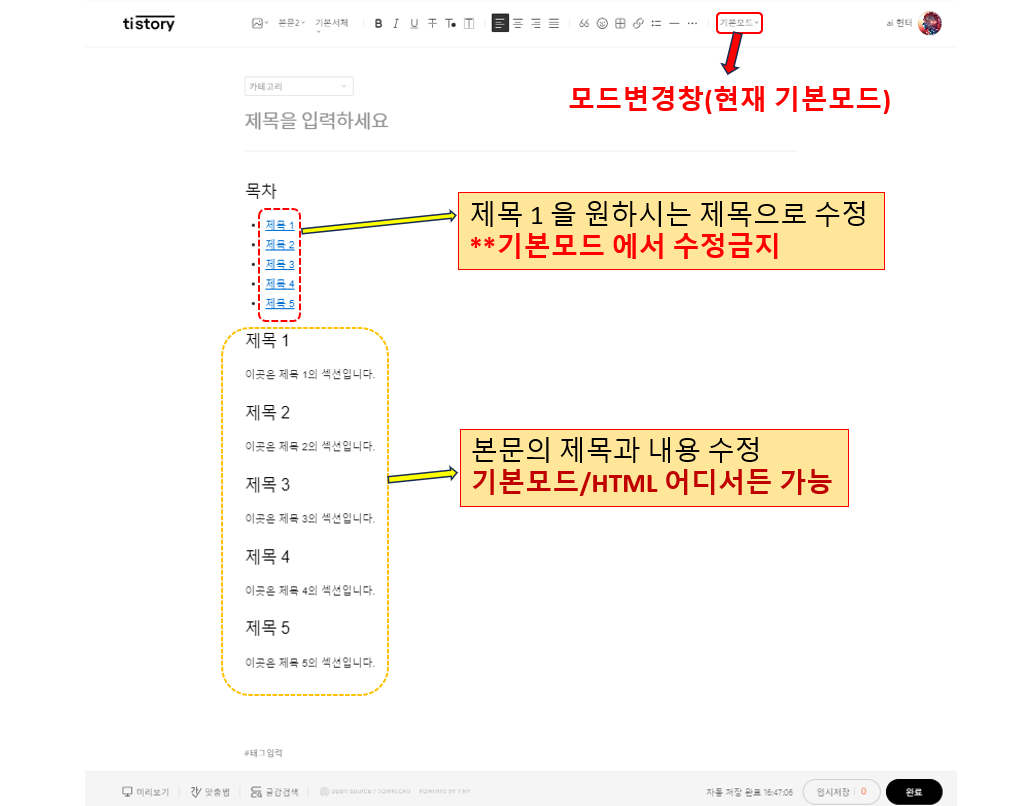Apply underline to text
1036x806 pixels.
[413, 22]
